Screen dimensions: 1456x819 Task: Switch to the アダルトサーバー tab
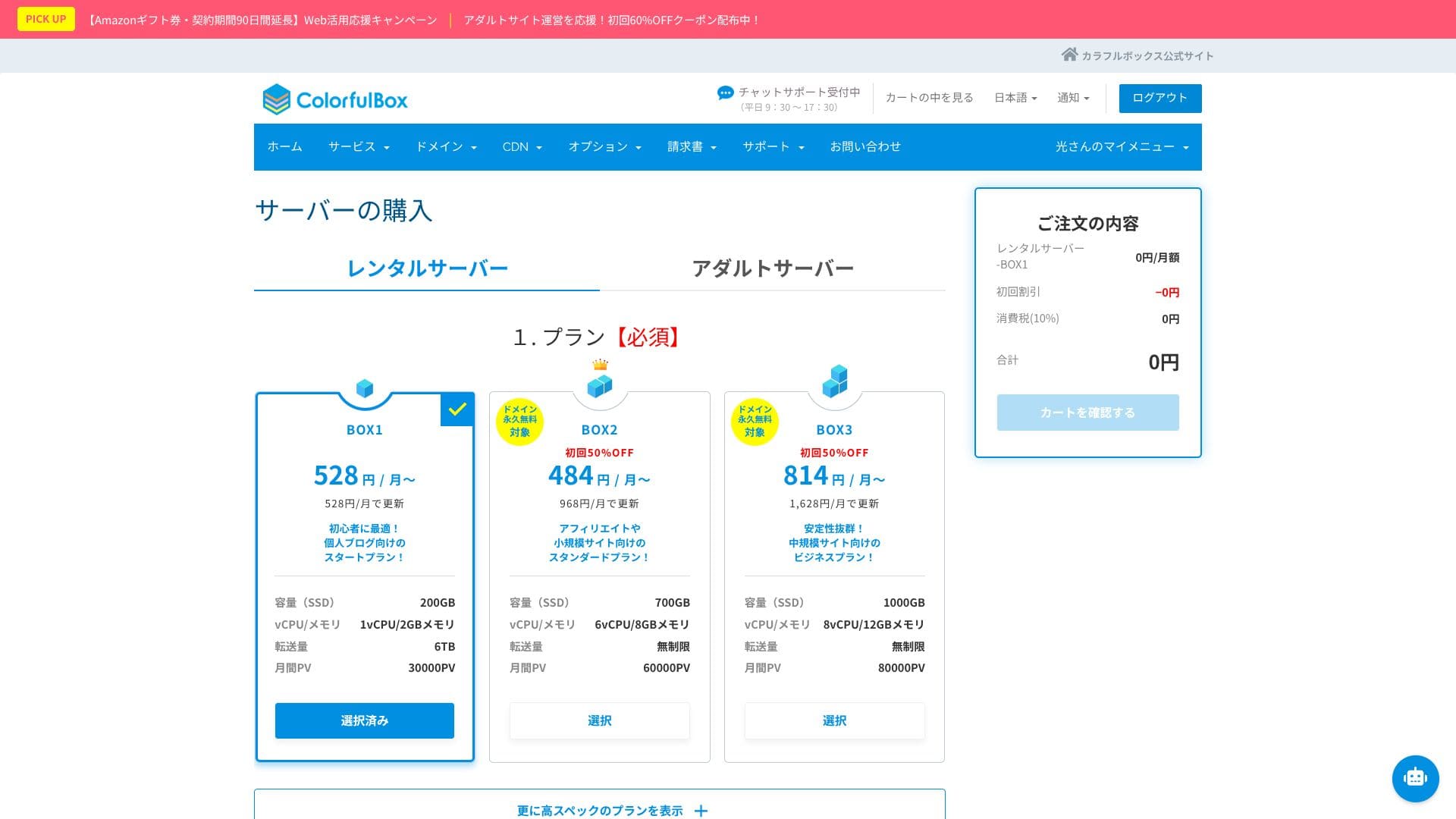(772, 268)
